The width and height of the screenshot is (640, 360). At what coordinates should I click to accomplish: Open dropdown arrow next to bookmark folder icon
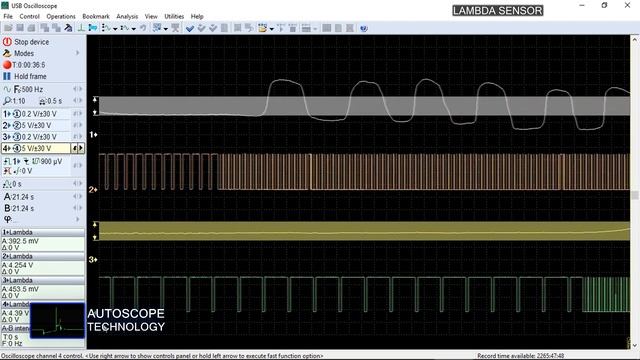coord(271,29)
